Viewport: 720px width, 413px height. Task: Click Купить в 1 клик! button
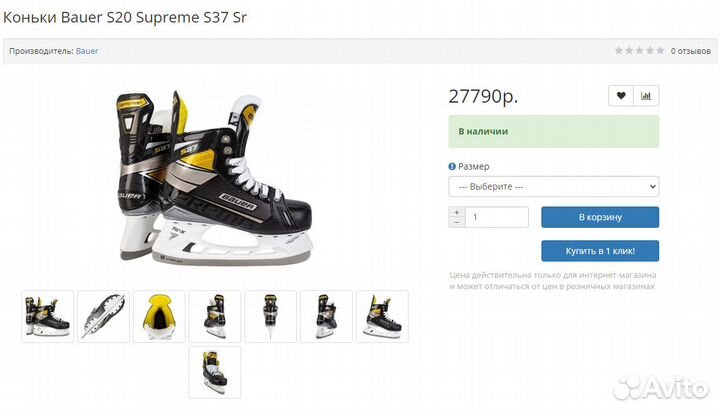(x=600, y=250)
